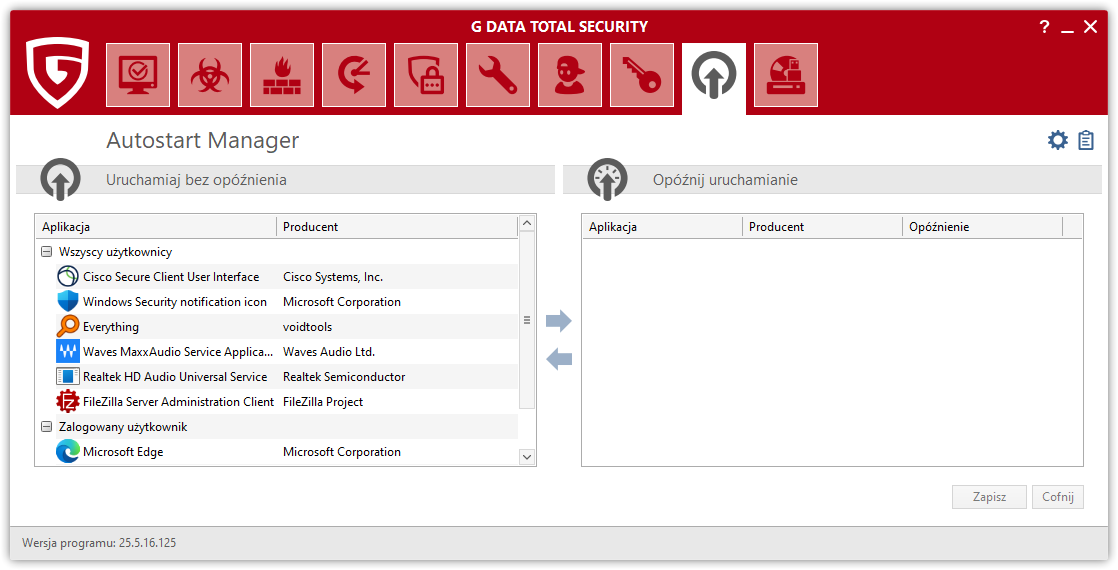Close the G DATA Total Security window

pos(1090,27)
